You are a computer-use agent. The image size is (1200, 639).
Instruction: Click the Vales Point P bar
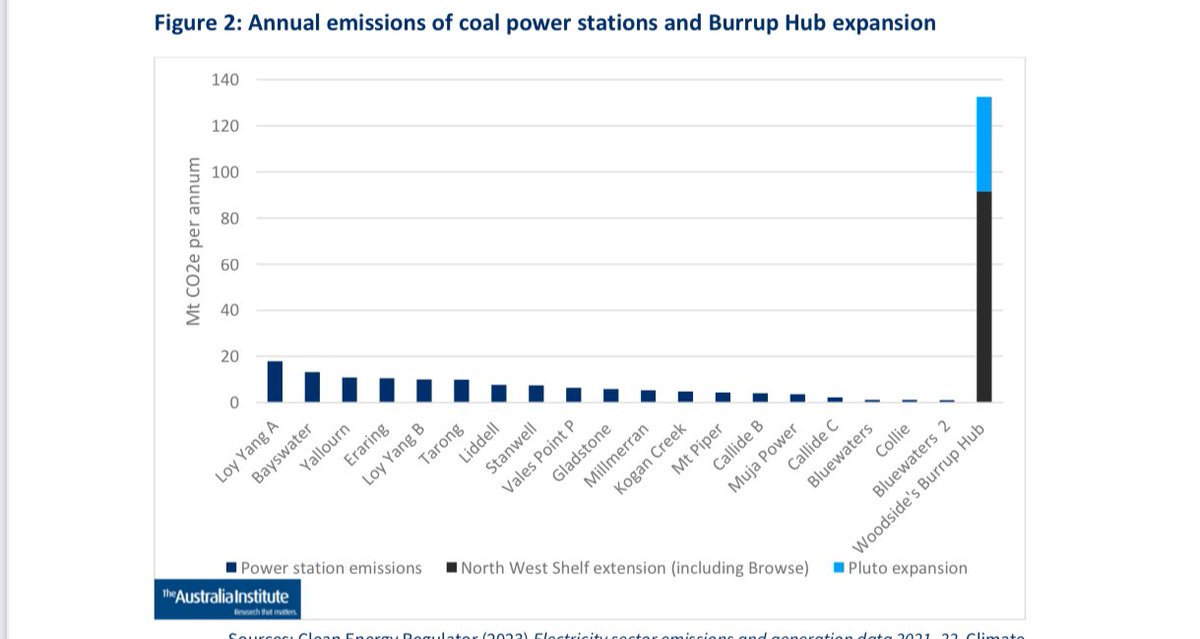coord(574,395)
